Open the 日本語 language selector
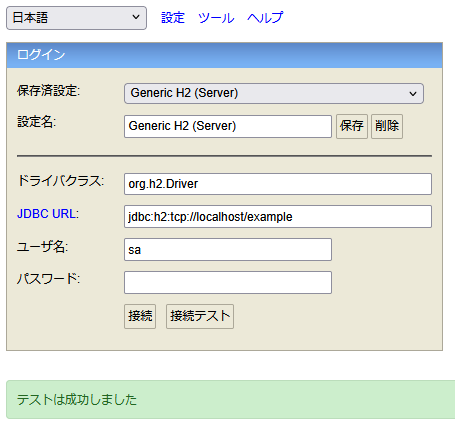455x426 pixels. 76,18
